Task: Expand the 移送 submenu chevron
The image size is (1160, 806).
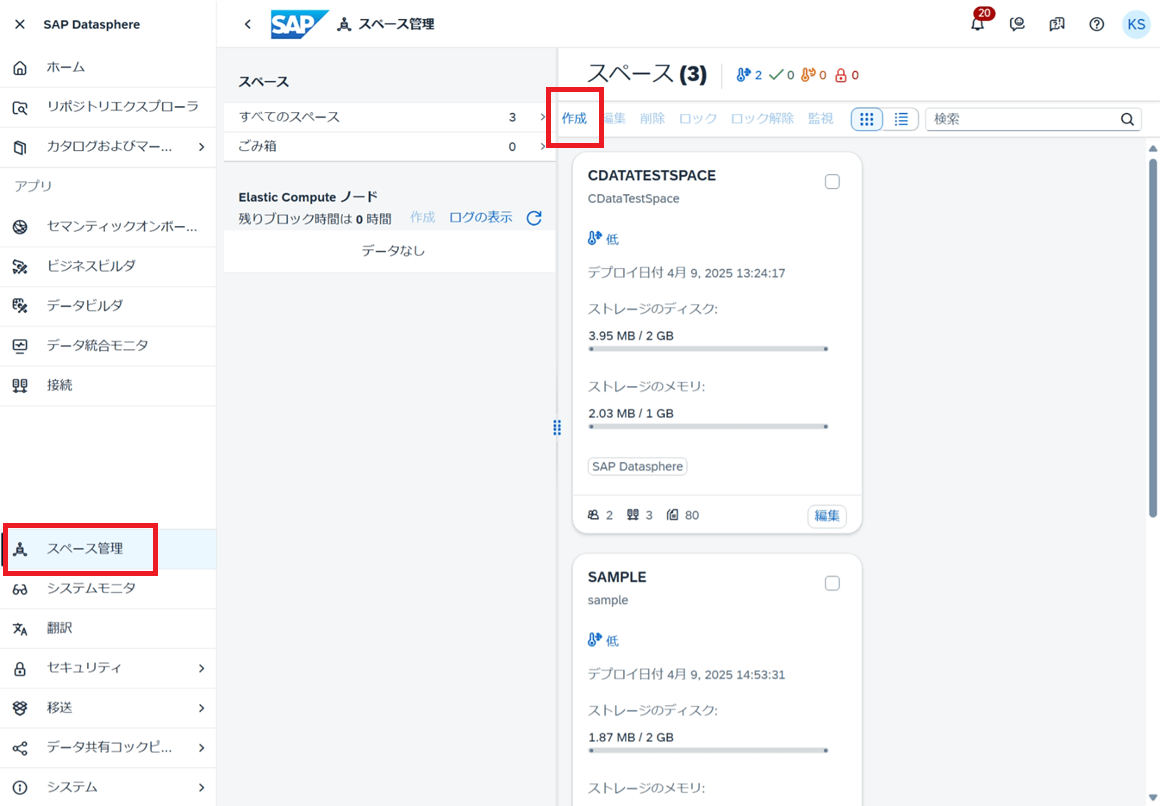Action: click(x=201, y=708)
